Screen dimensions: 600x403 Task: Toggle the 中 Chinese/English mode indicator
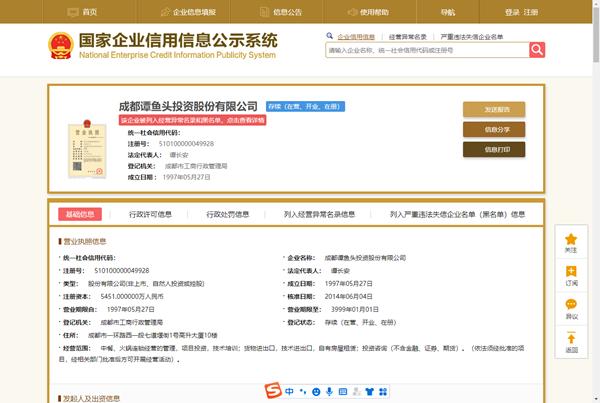coord(289,391)
